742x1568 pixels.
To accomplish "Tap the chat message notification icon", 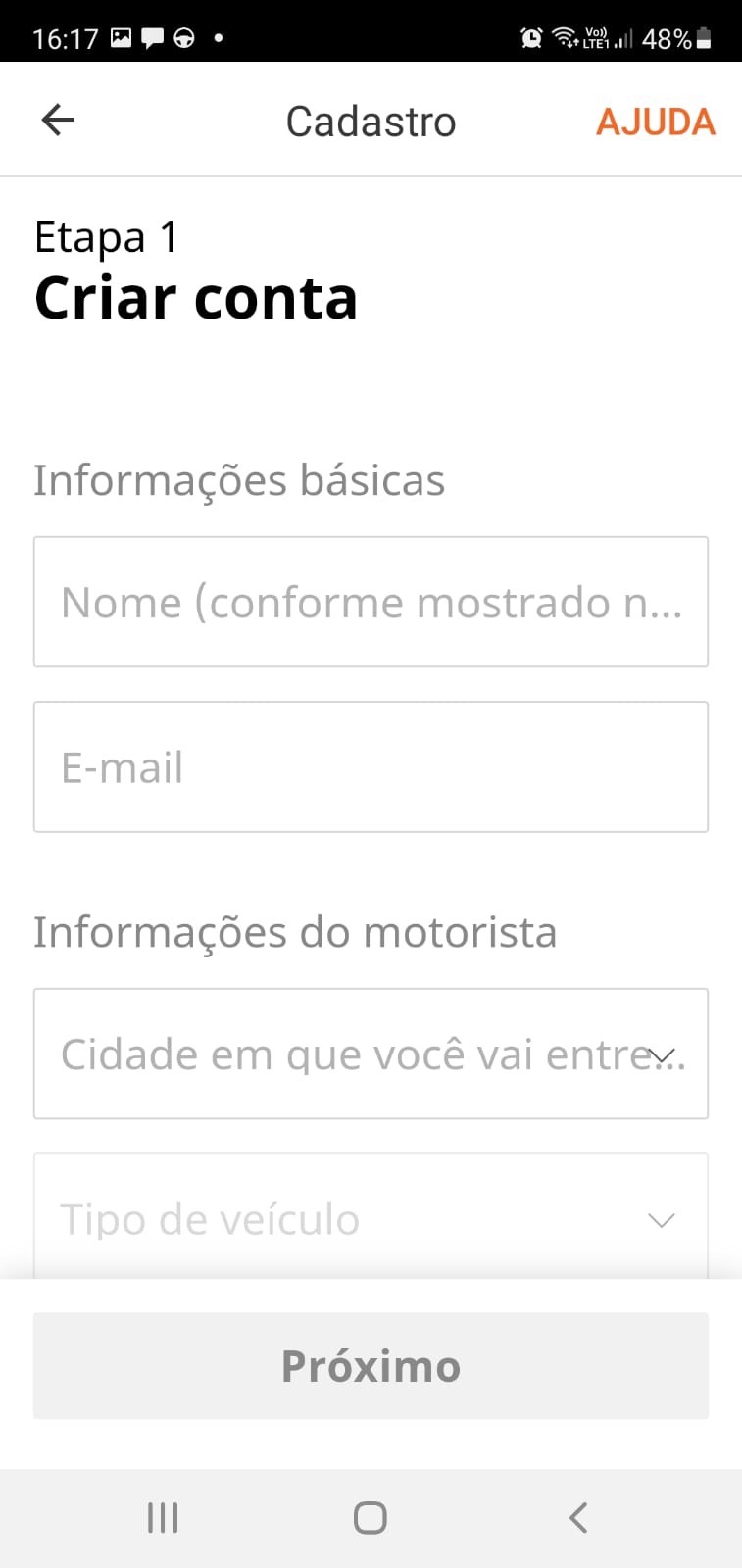I will [153, 38].
